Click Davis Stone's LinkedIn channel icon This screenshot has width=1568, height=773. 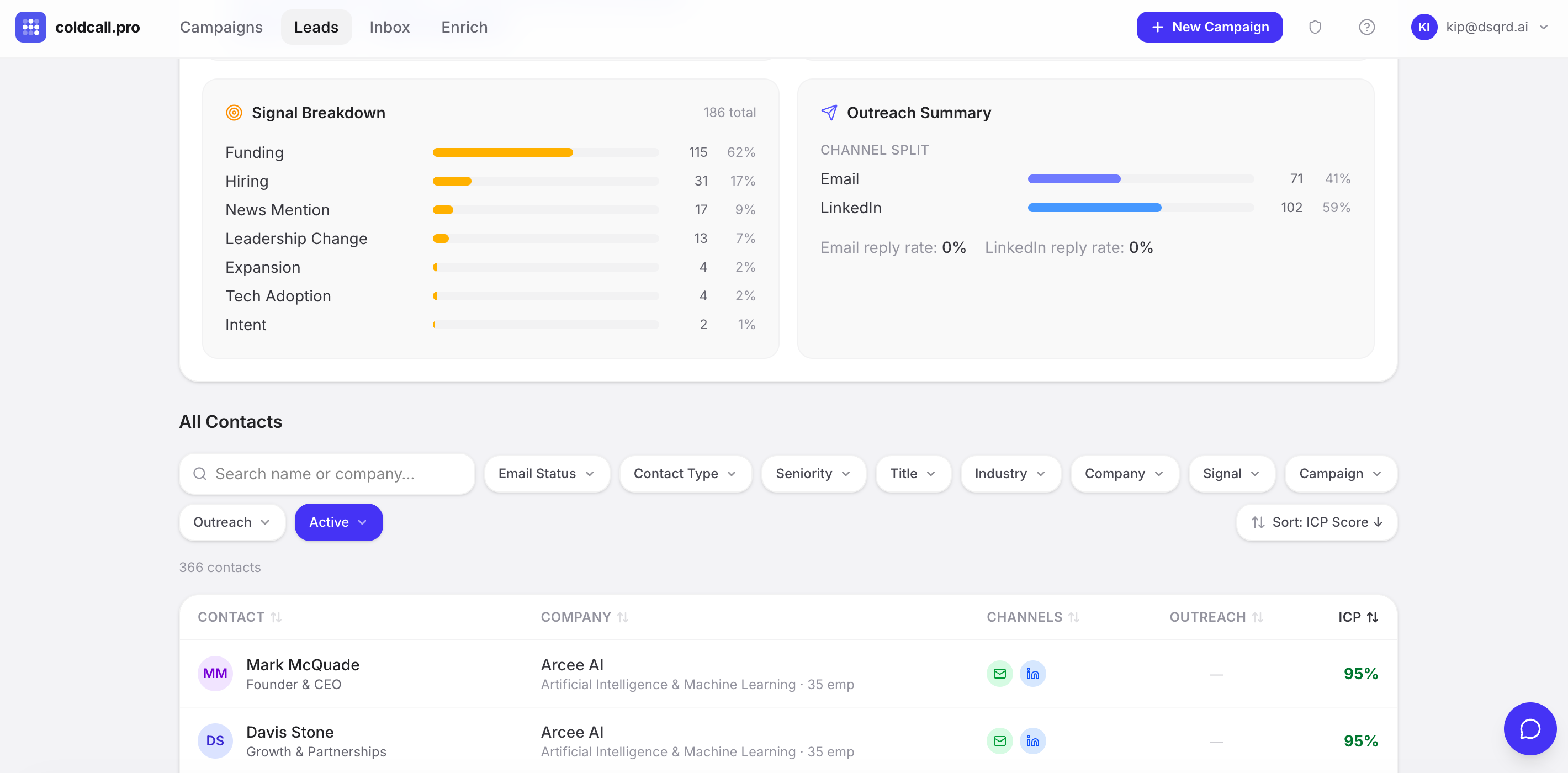pyautogui.click(x=1032, y=741)
